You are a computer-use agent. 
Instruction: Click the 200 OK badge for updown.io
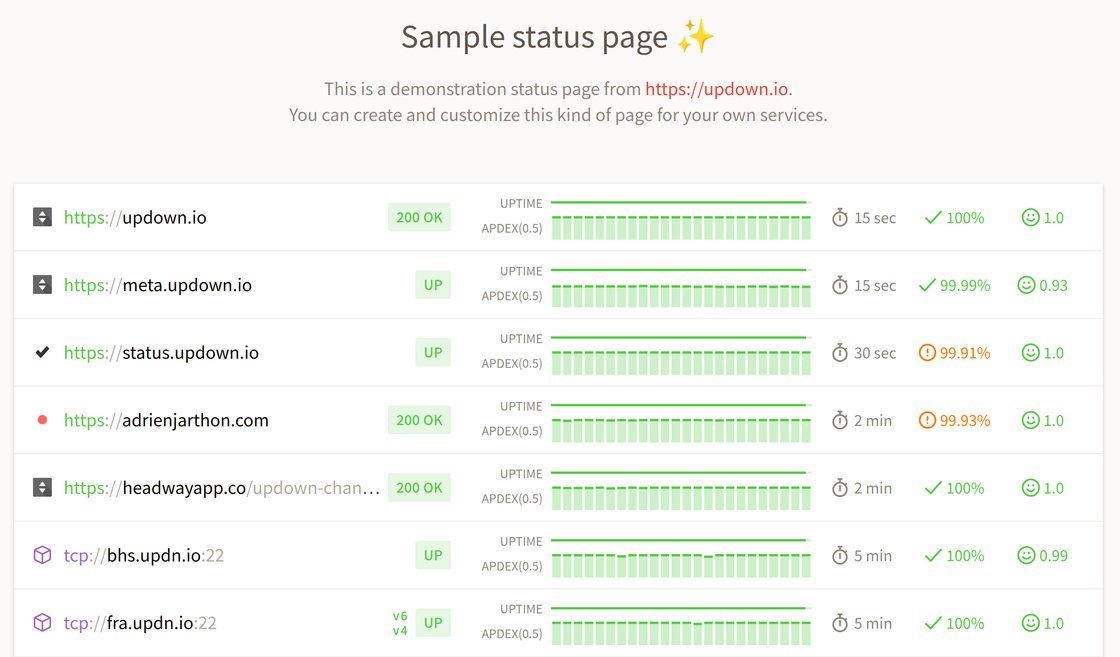419,217
